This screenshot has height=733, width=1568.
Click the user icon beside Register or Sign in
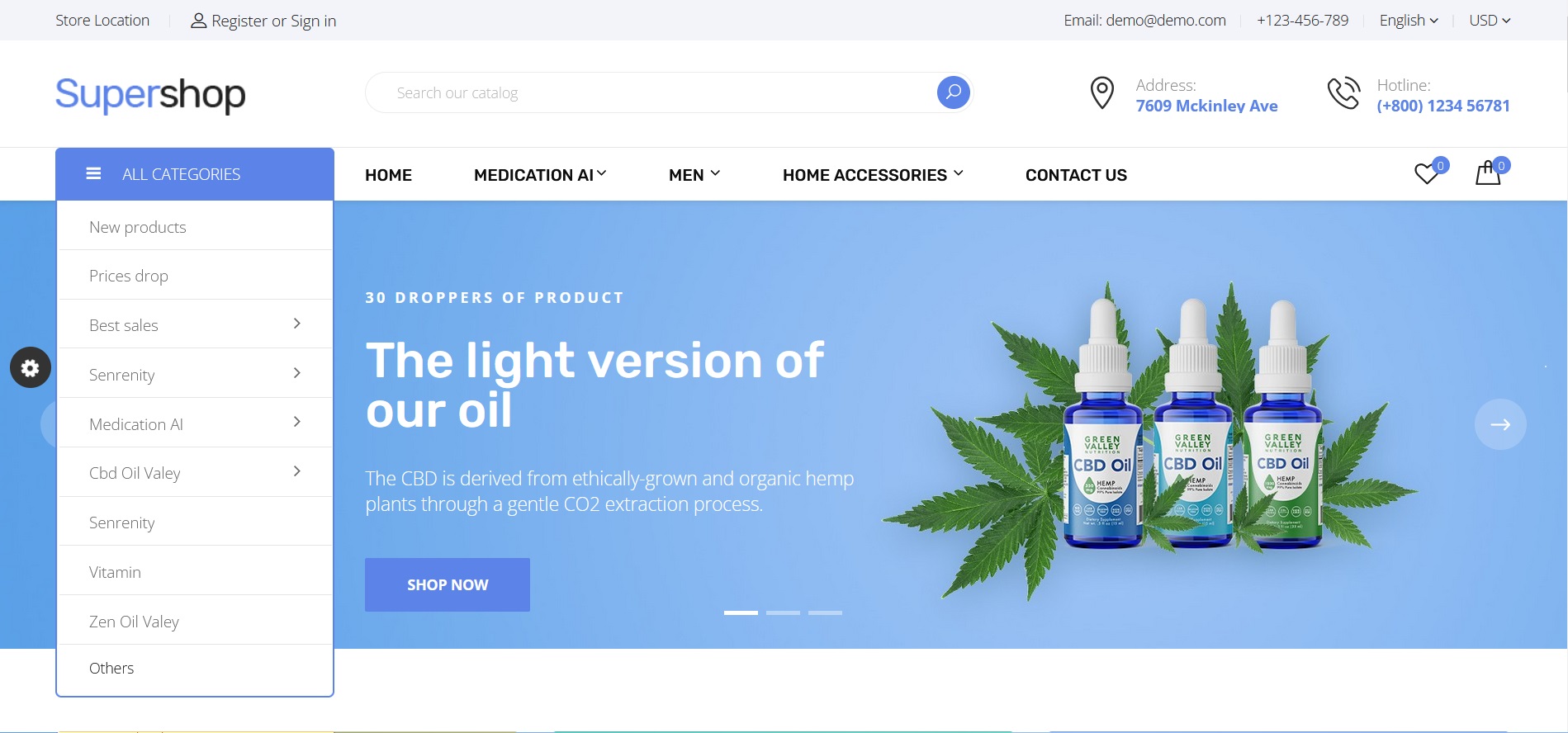[x=198, y=21]
